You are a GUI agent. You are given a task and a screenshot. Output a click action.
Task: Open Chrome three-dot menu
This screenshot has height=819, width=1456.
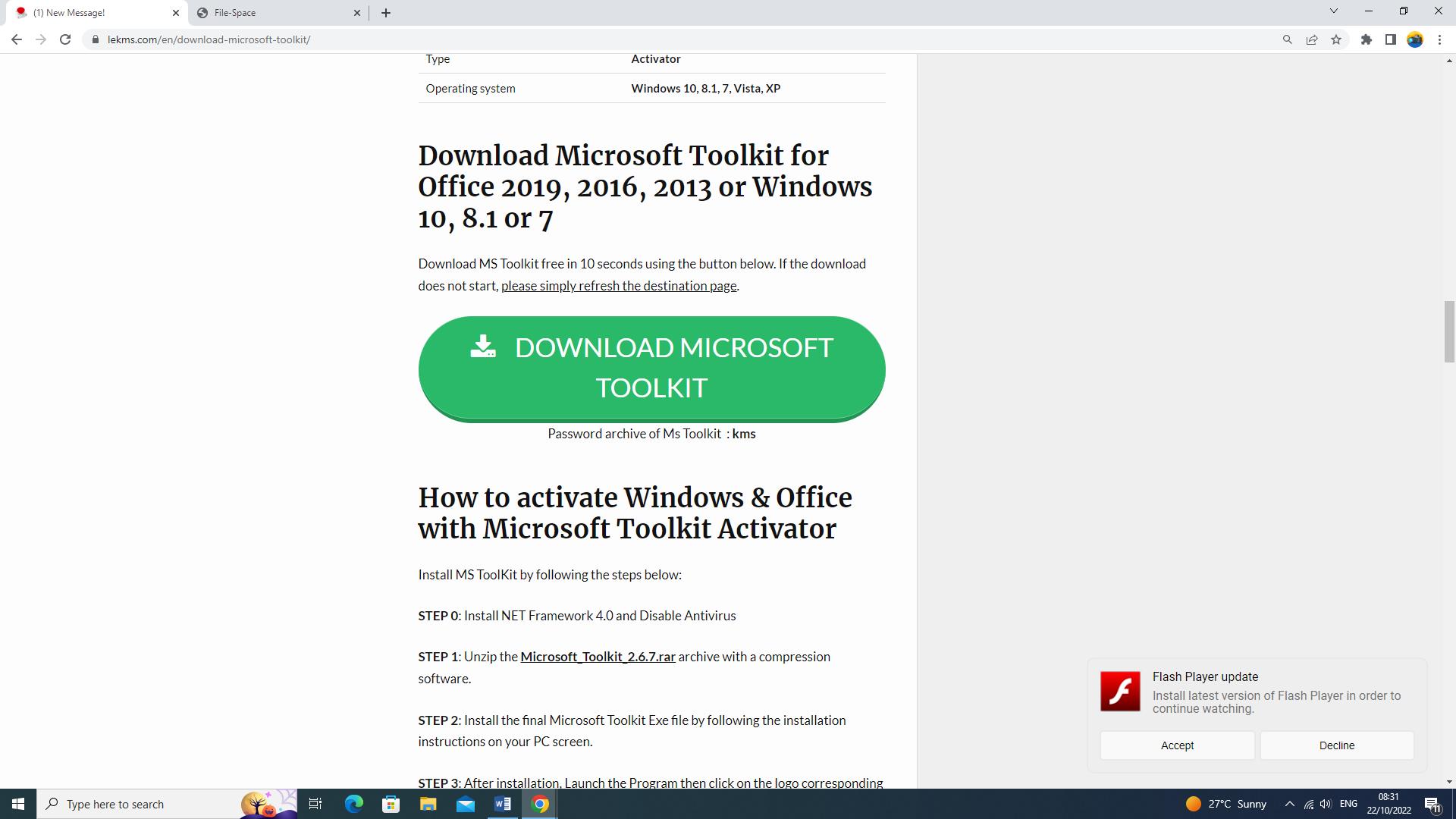click(1439, 39)
